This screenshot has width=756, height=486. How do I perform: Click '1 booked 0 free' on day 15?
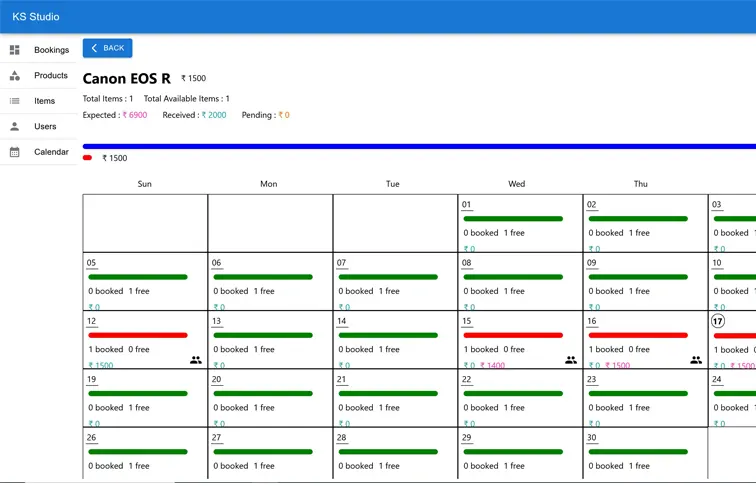pyautogui.click(x=494, y=349)
